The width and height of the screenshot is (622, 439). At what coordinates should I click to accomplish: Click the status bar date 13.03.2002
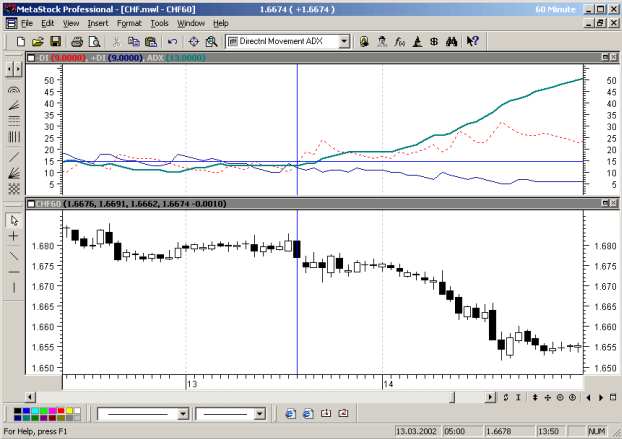click(417, 431)
